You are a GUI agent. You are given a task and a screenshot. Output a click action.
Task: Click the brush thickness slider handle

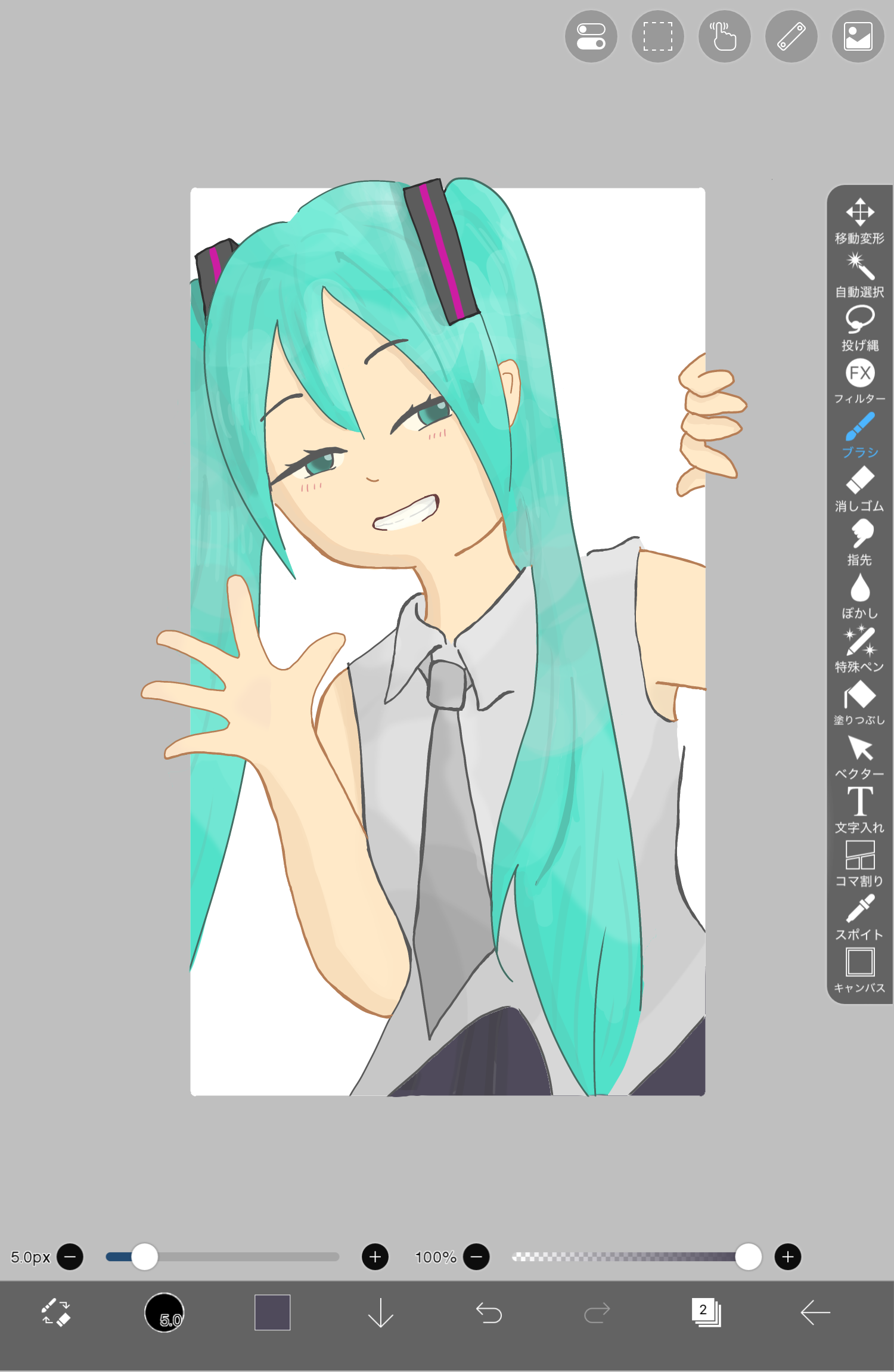pos(144,1257)
